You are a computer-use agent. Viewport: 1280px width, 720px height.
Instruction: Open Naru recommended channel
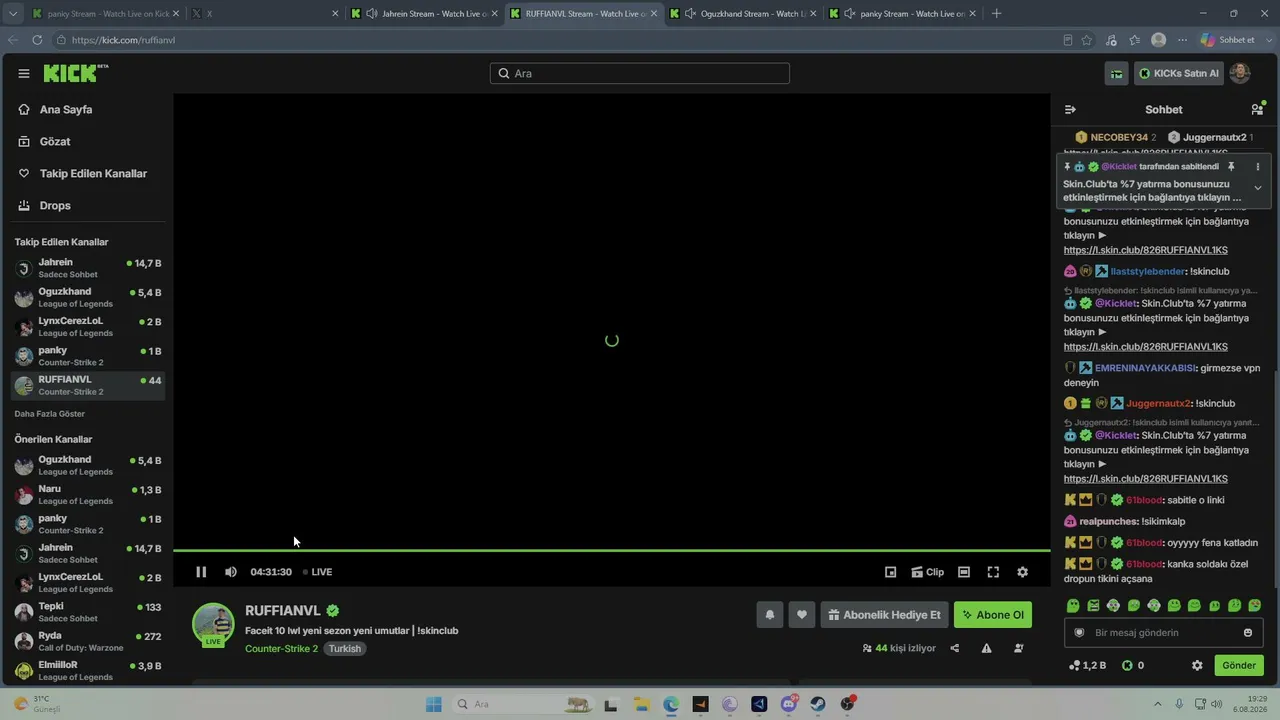click(x=88, y=495)
